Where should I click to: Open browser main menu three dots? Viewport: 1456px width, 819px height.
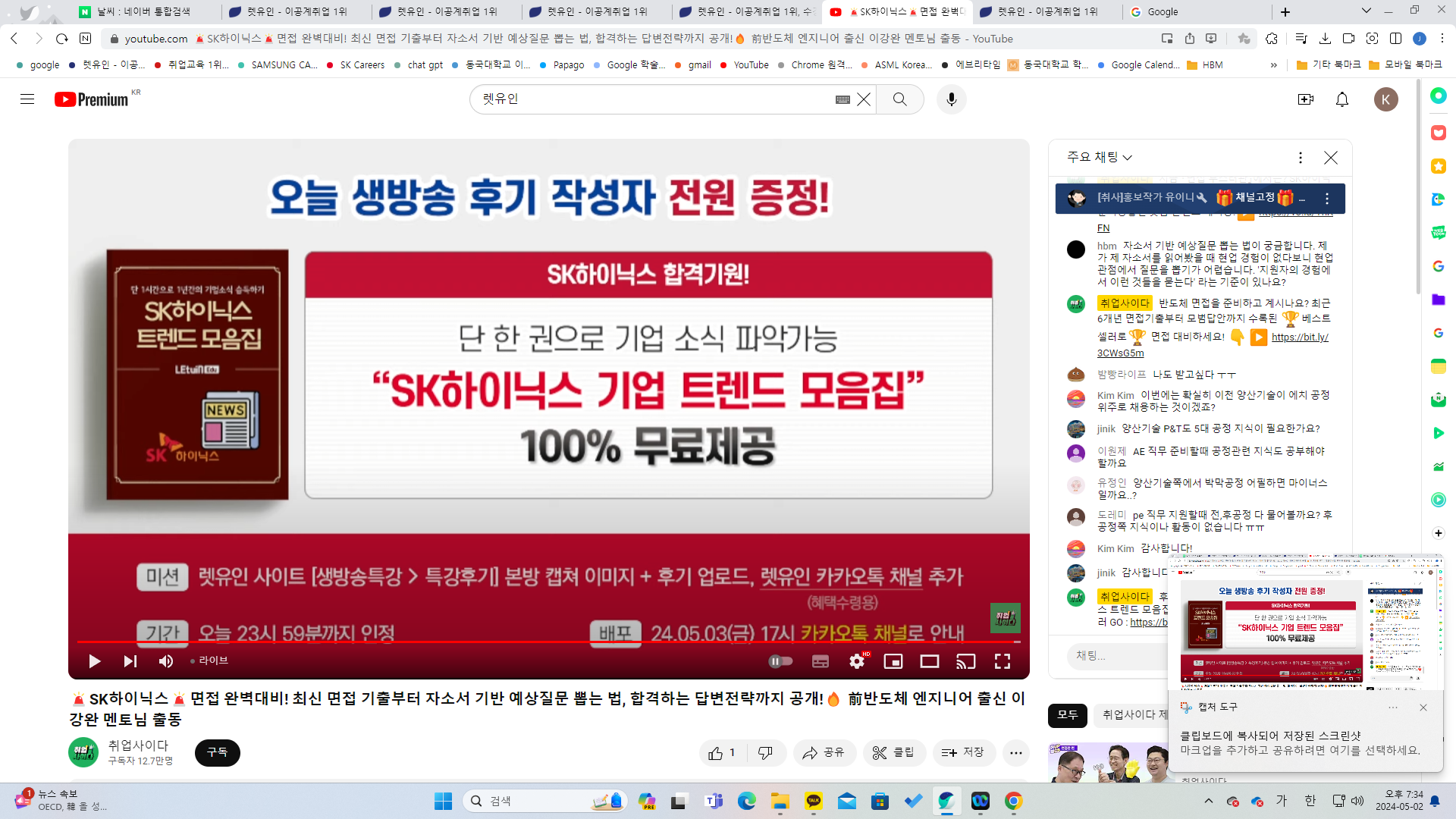pyautogui.click(x=1442, y=39)
